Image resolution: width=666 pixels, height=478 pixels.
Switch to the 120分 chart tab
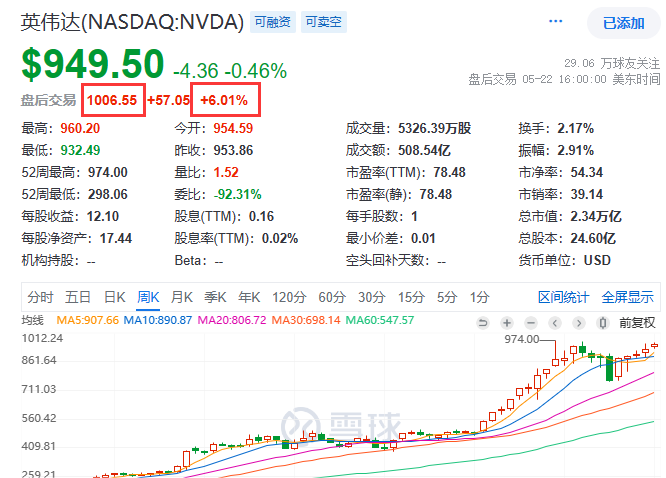tap(289, 297)
